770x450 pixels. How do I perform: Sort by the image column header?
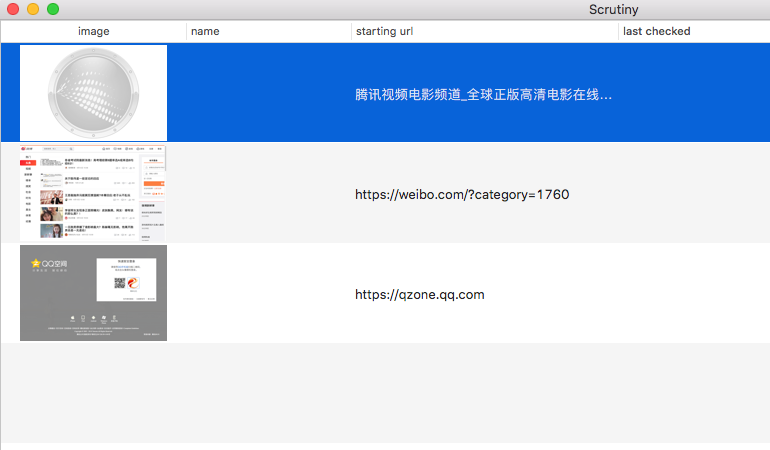[x=93, y=31]
